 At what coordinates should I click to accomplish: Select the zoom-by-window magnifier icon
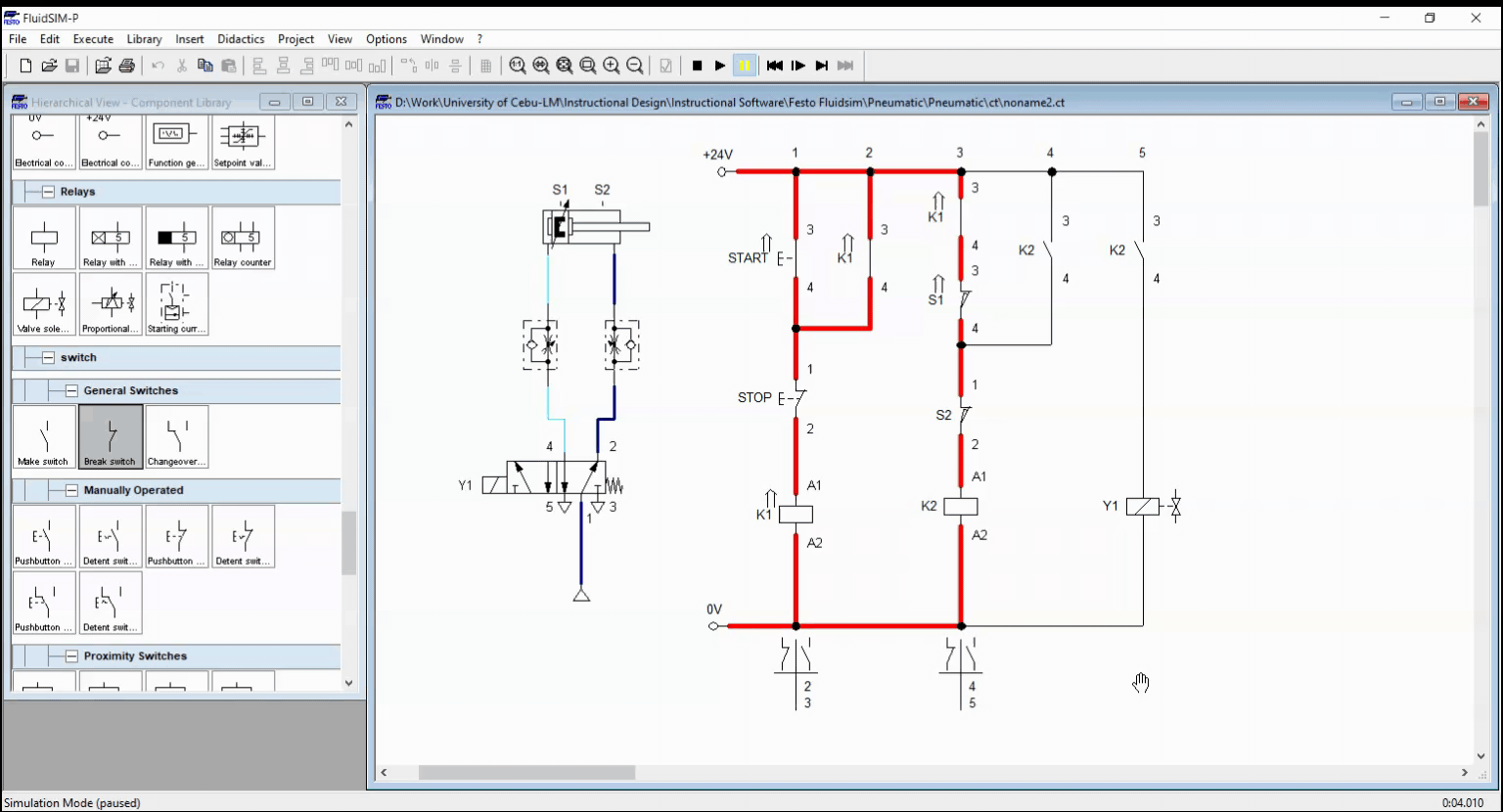tap(588, 66)
